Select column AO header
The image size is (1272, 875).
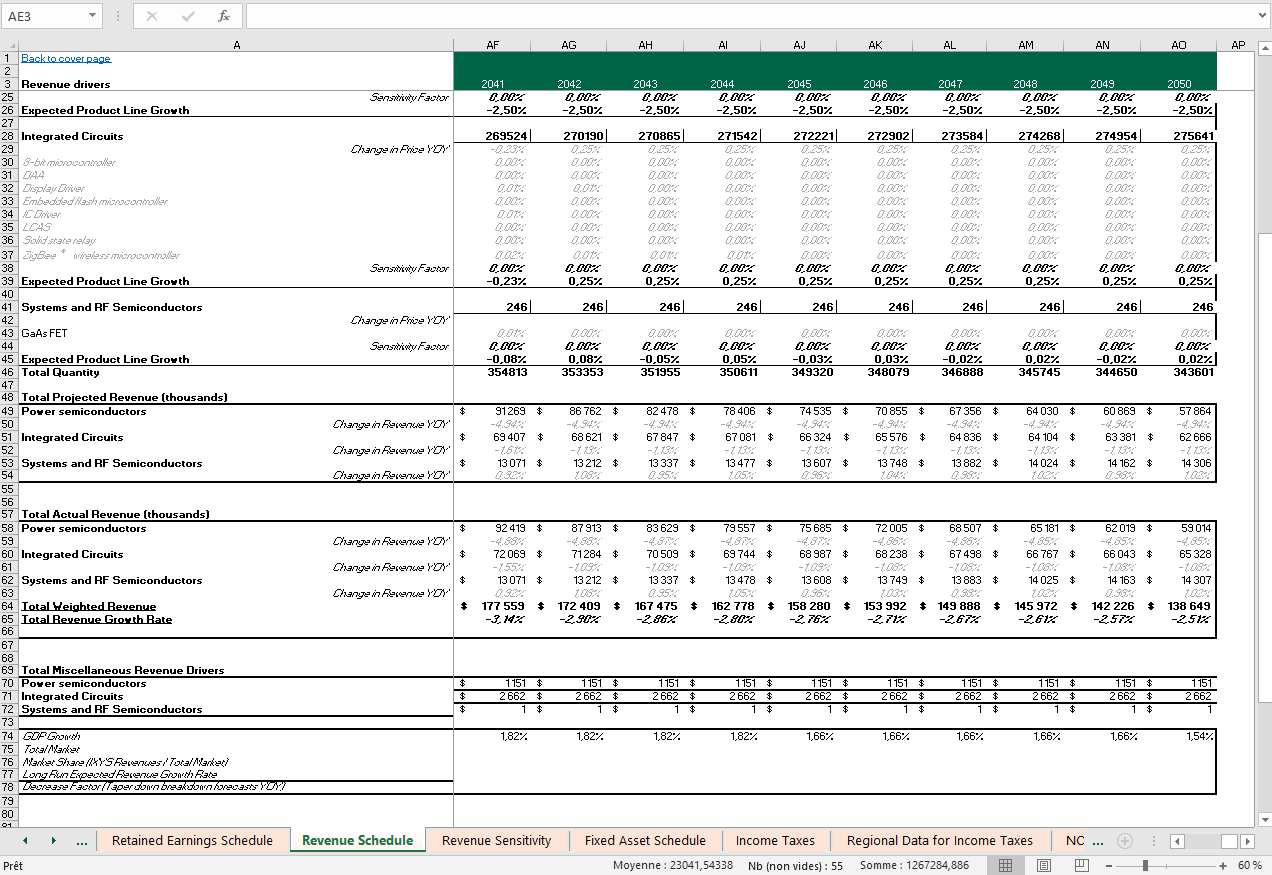(1178, 45)
